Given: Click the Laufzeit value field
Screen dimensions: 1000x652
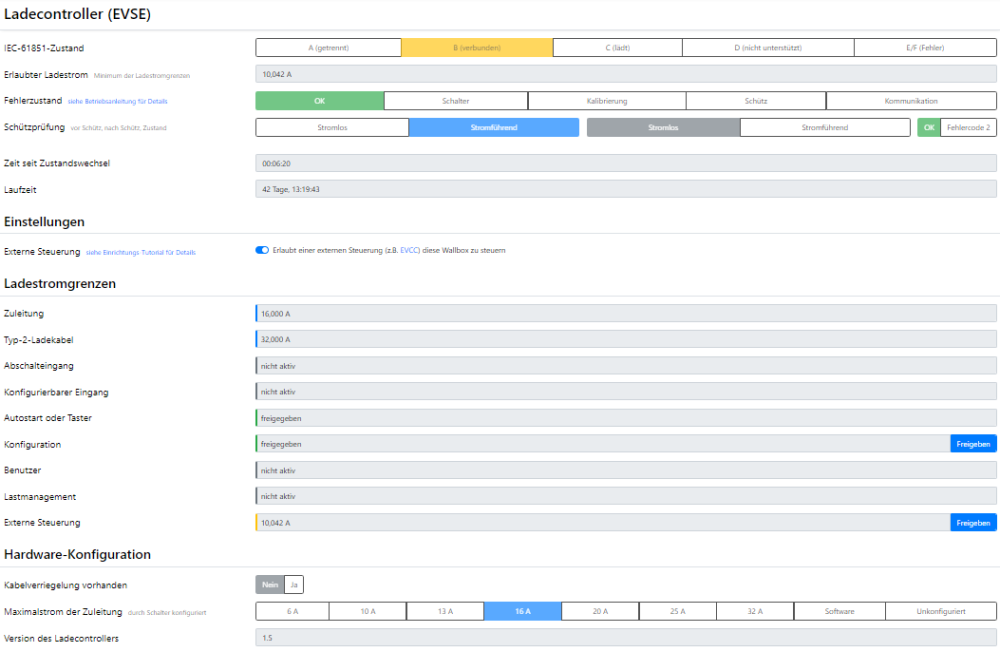Looking at the screenshot, I should tap(626, 188).
